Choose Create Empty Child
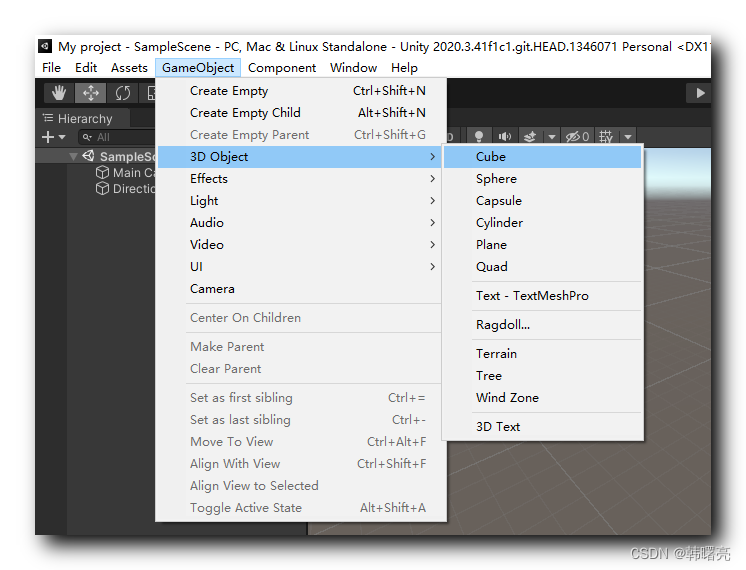 (x=301, y=113)
